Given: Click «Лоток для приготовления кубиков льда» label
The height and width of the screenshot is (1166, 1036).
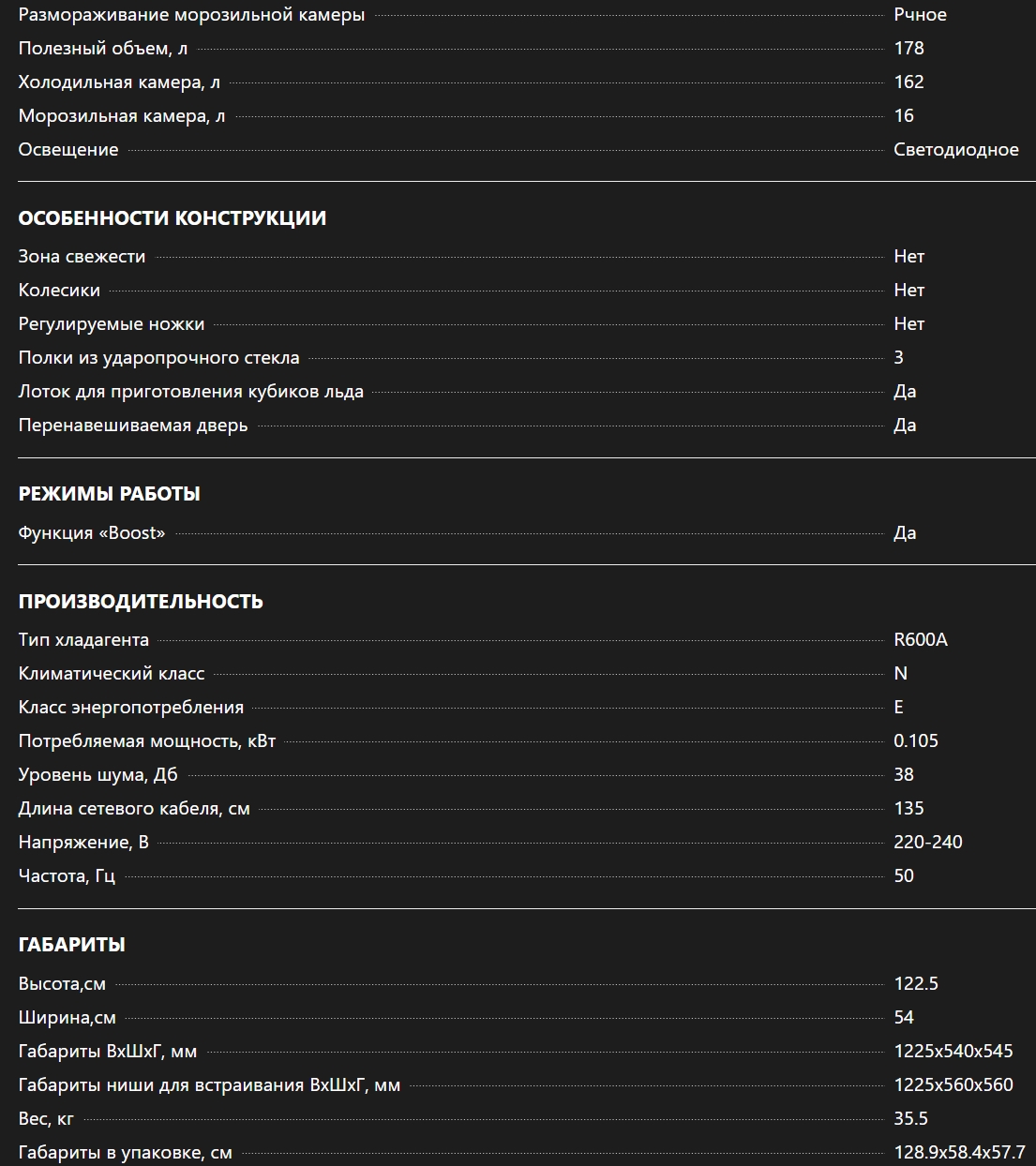Looking at the screenshot, I should point(191,392).
